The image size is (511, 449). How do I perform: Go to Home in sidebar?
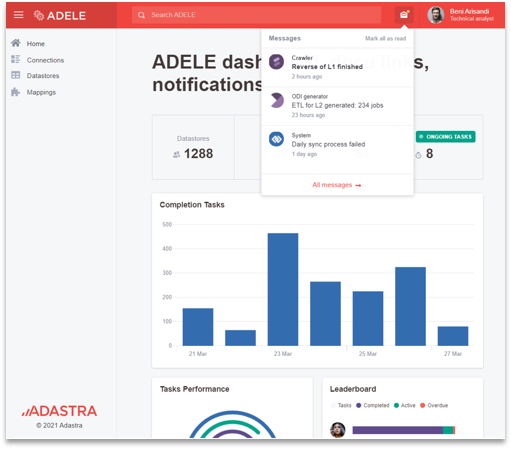click(x=36, y=44)
